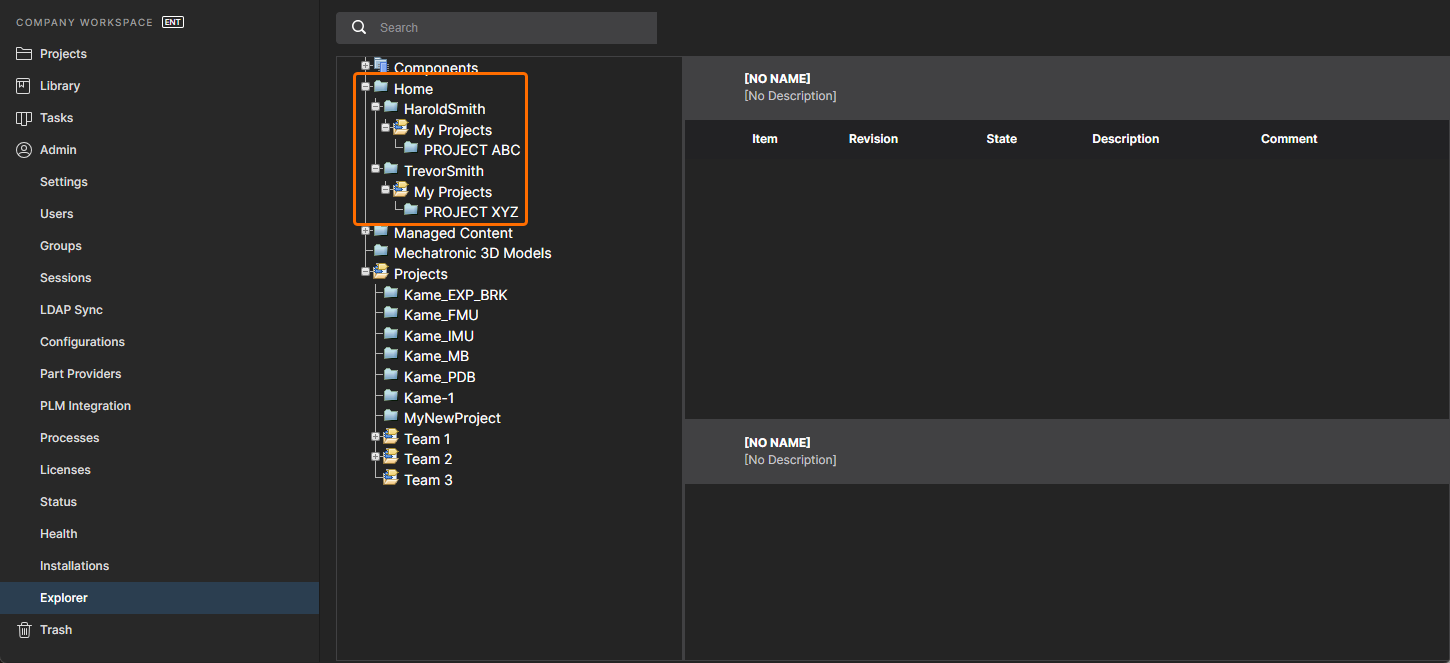The width and height of the screenshot is (1450, 663).
Task: Select the Kame_FMU project folder
Action: pyautogui.click(x=441, y=315)
